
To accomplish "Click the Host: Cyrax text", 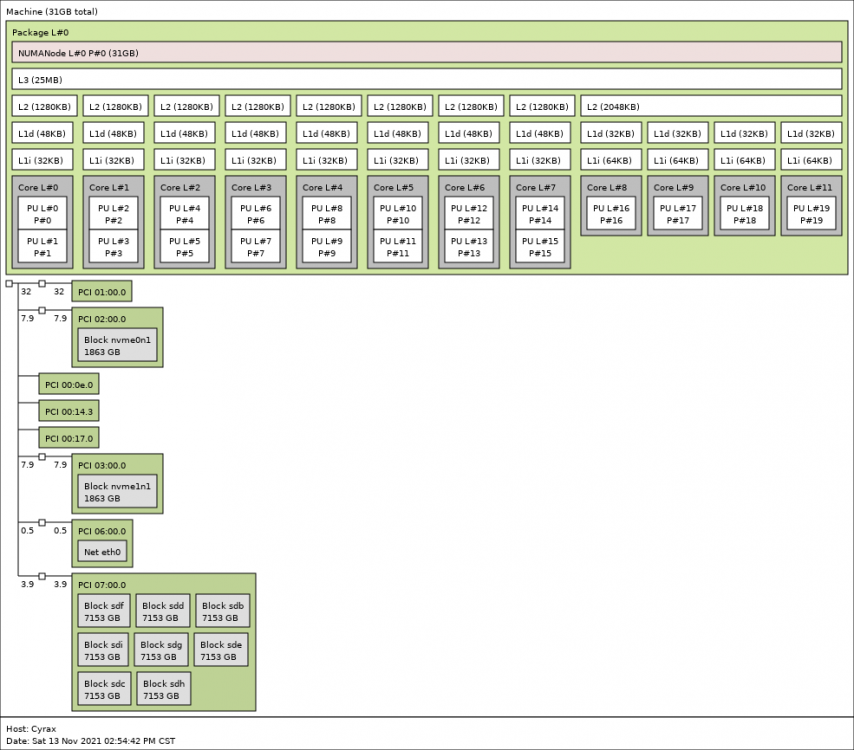I will 31,729.
